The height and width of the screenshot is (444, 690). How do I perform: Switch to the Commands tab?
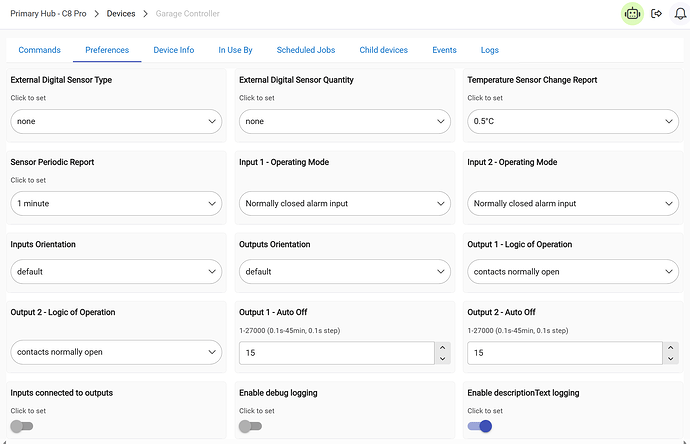(x=39, y=50)
